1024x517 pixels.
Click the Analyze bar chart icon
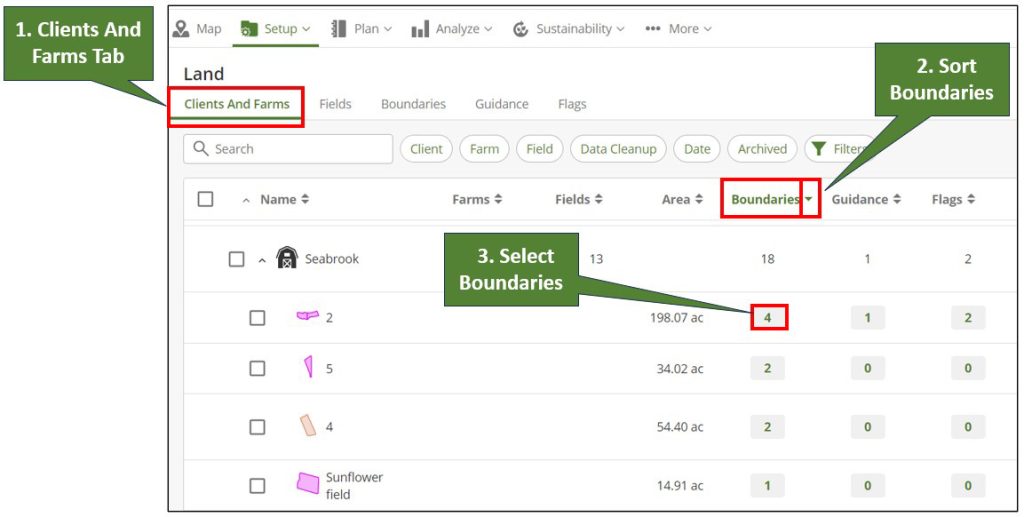[420, 29]
